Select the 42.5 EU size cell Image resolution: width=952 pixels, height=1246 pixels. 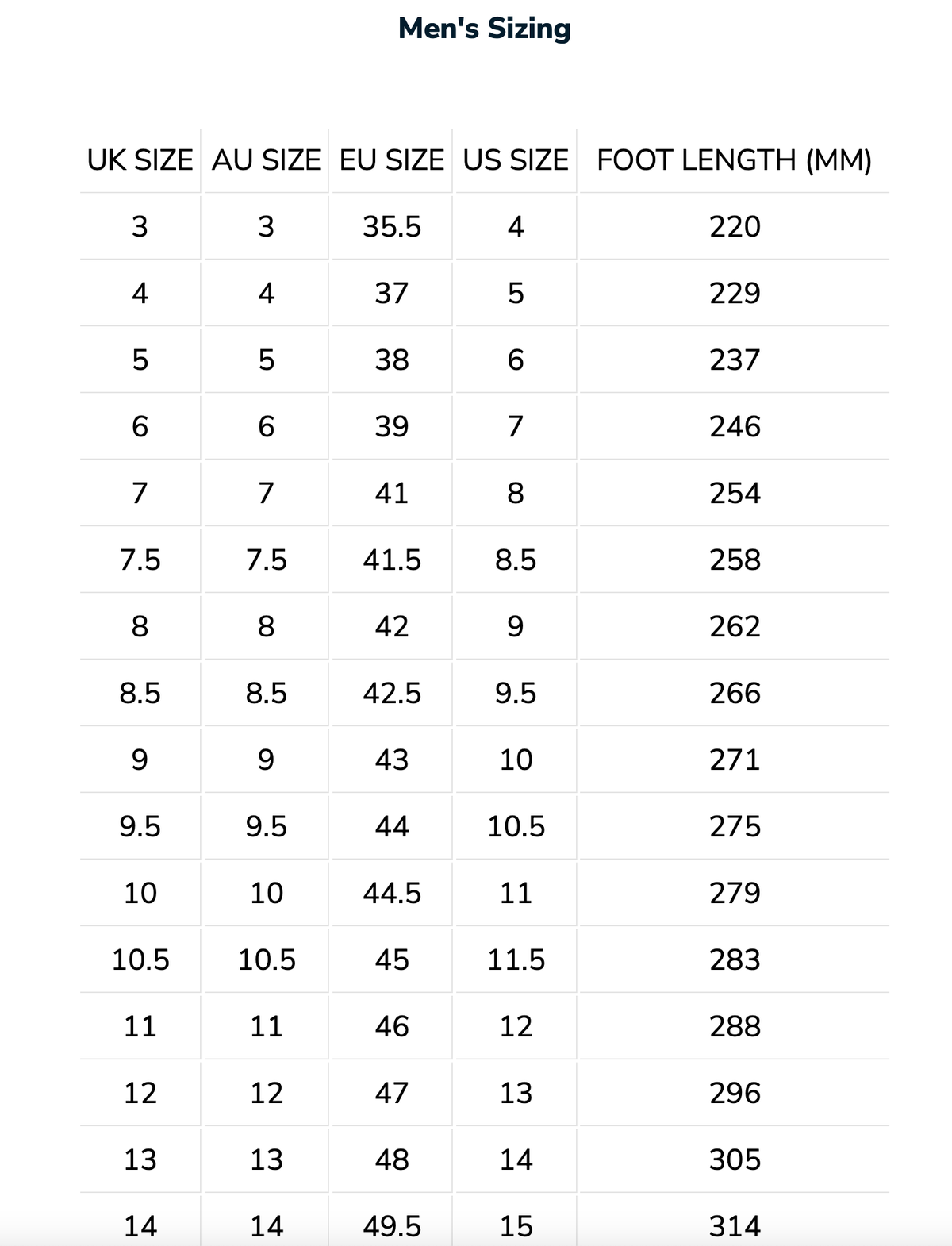[x=392, y=694]
